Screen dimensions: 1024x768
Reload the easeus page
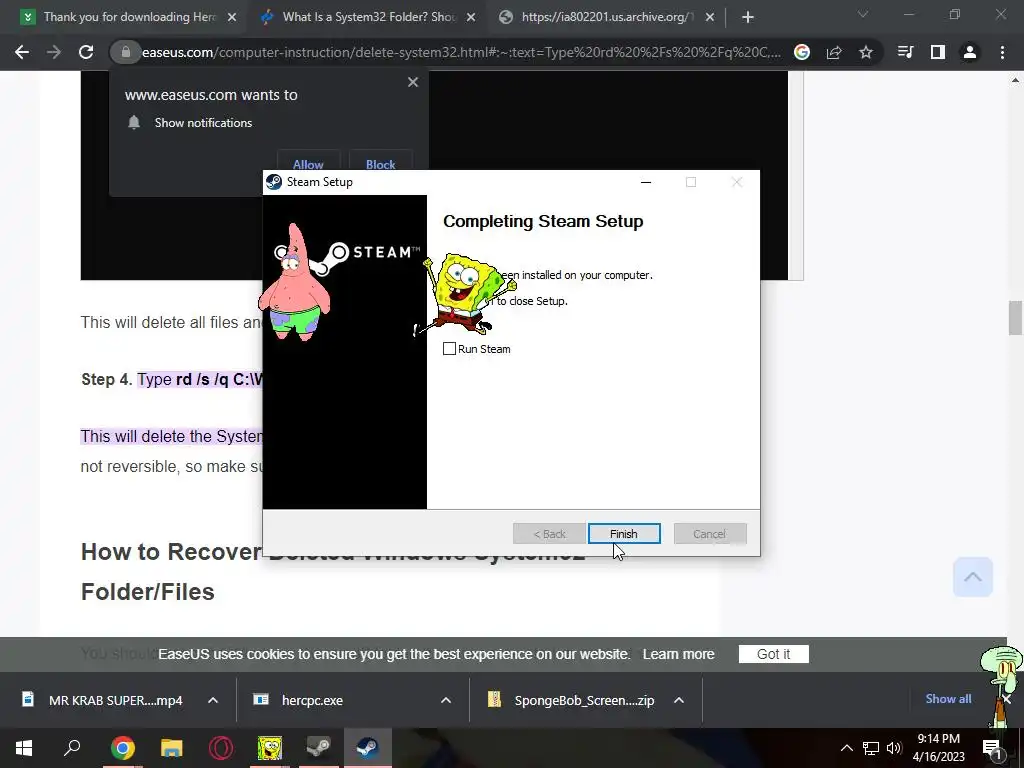86,52
